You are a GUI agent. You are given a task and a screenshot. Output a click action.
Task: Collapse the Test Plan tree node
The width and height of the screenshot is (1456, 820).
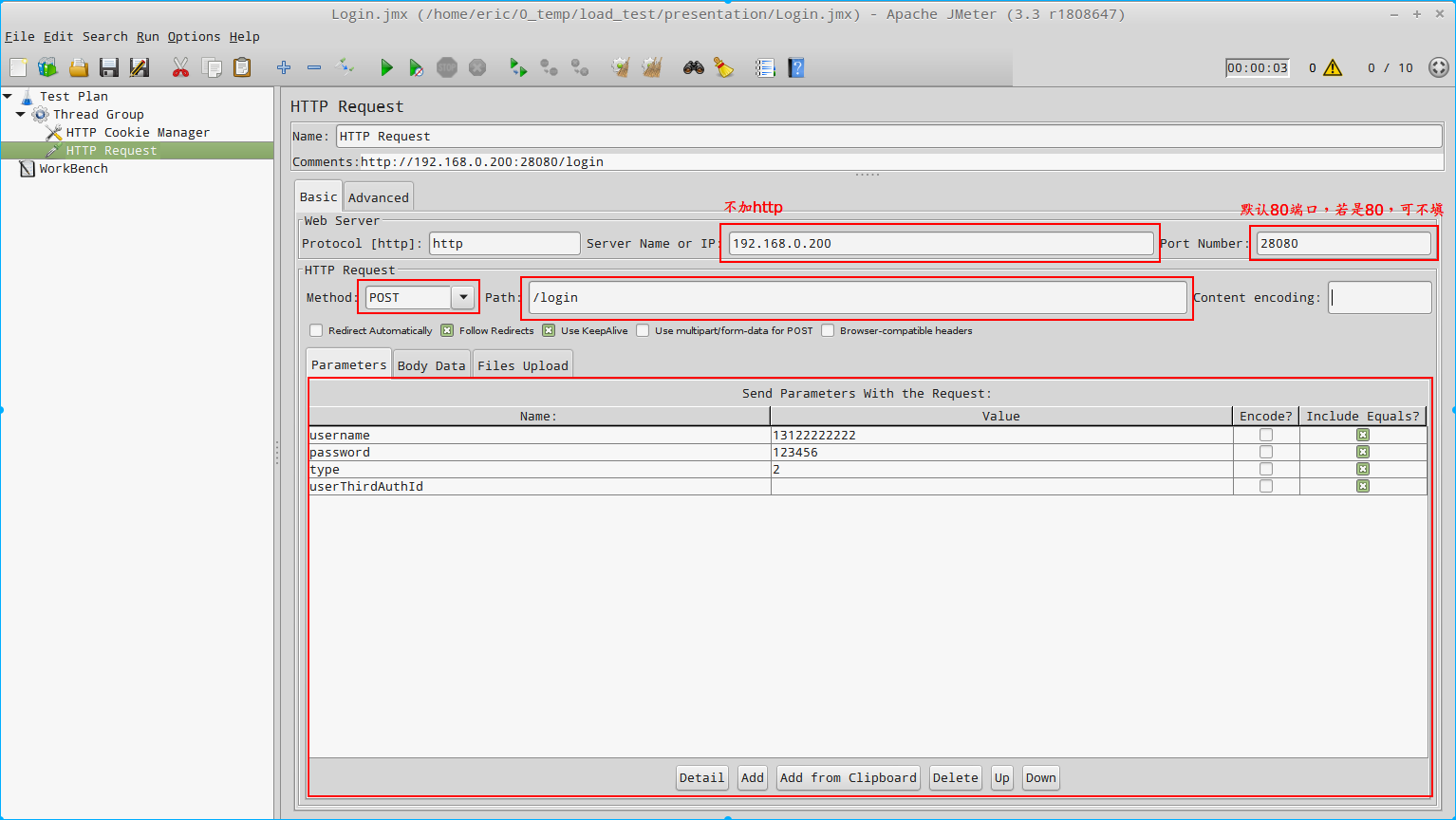(x=8, y=96)
